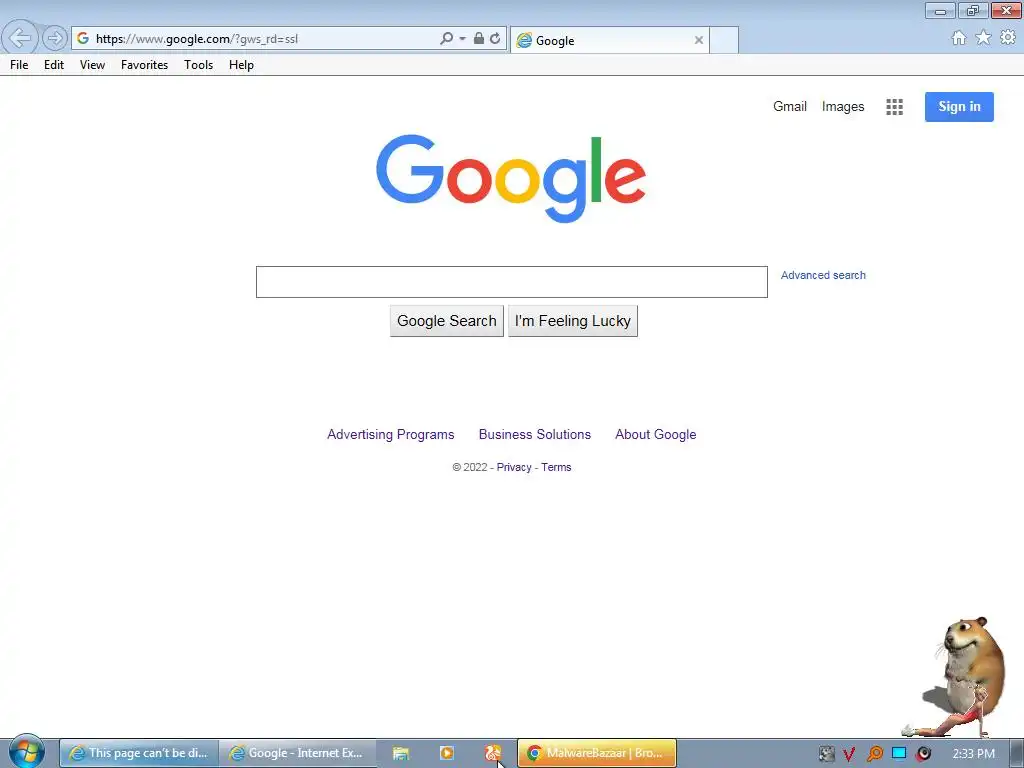This screenshot has height=768, width=1024.
Task: Go to Home page icon
Action: click(x=959, y=38)
